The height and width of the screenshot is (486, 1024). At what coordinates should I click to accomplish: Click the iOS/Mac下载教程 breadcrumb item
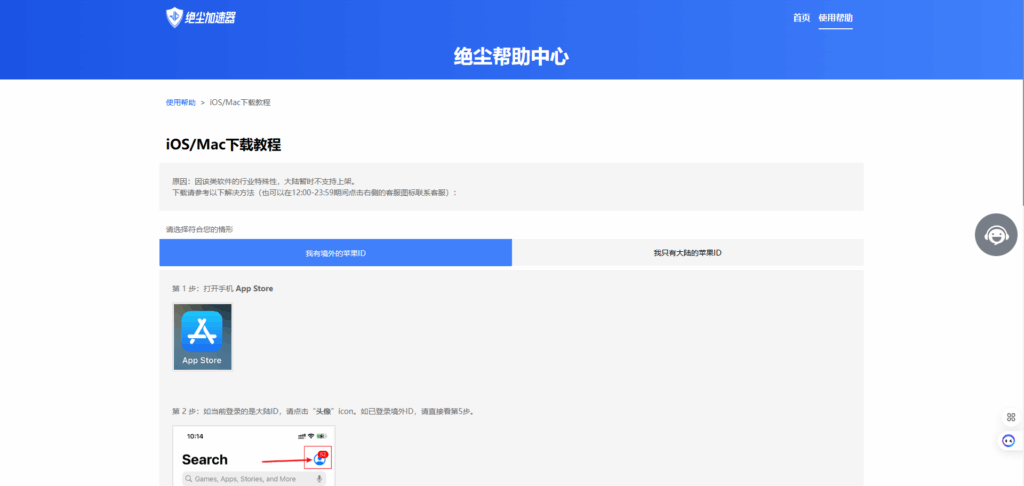pyautogui.click(x=240, y=102)
